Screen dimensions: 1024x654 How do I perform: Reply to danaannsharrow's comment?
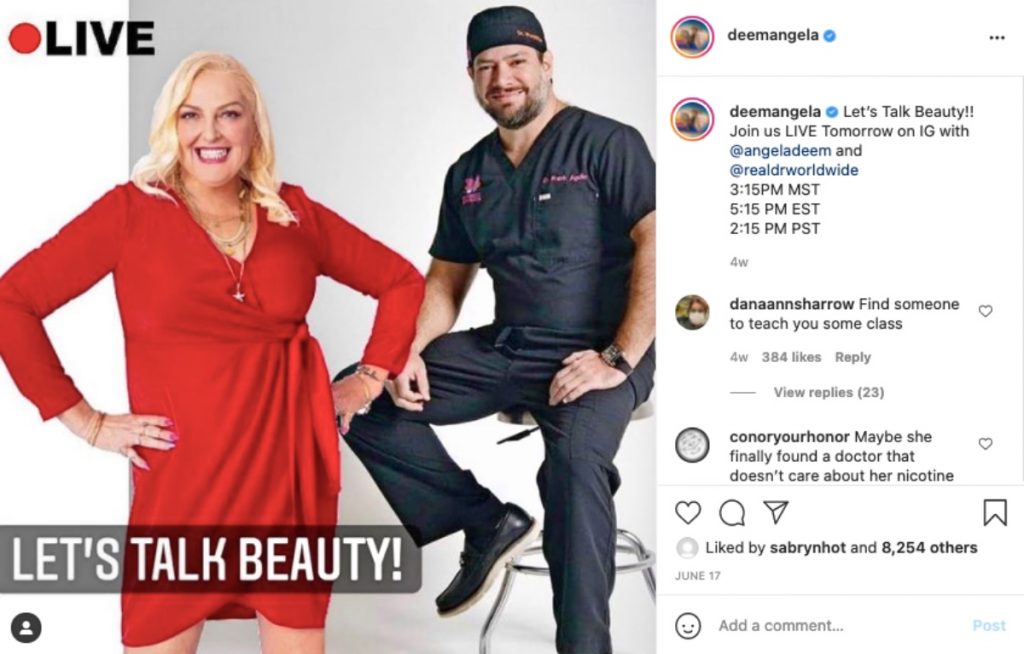tap(852, 357)
